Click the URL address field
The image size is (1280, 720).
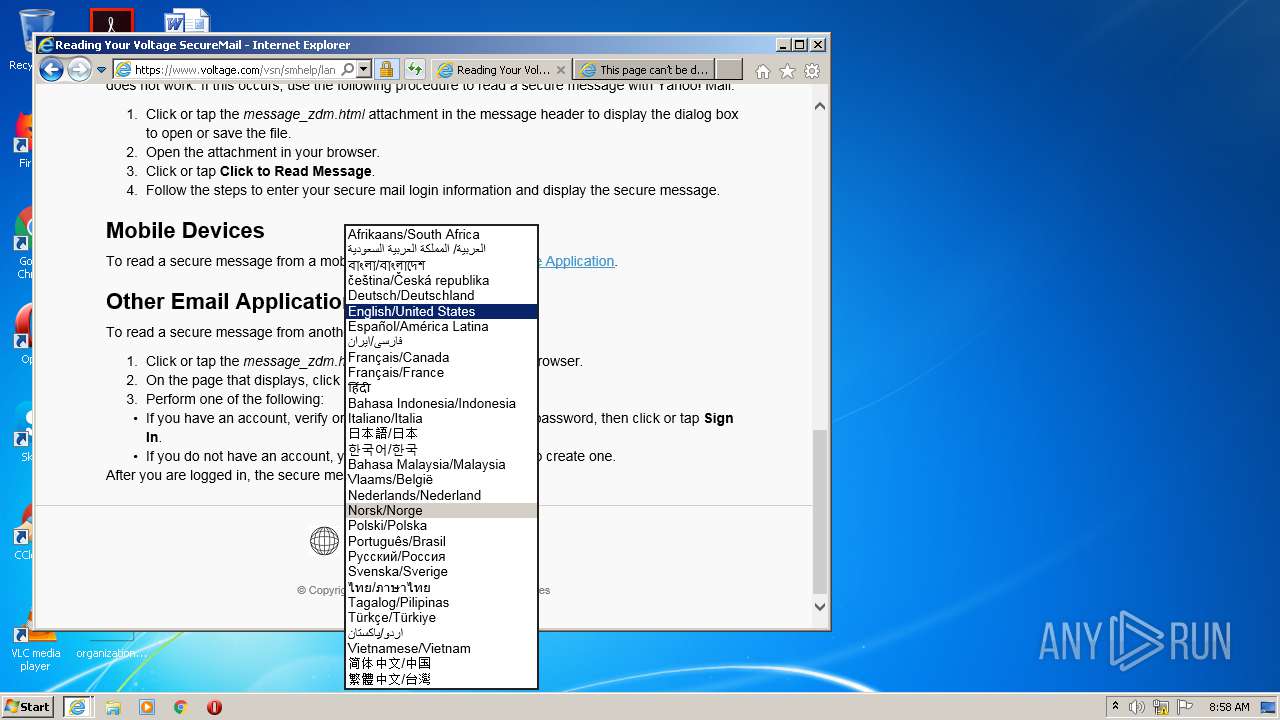pos(235,70)
